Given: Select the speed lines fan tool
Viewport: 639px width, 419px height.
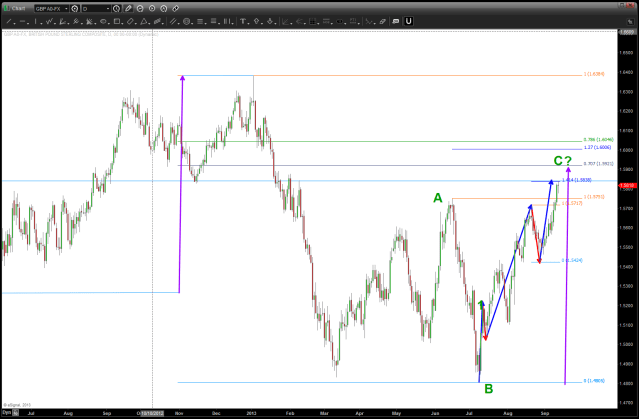Looking at the screenshot, I should pyautogui.click(x=89, y=21).
